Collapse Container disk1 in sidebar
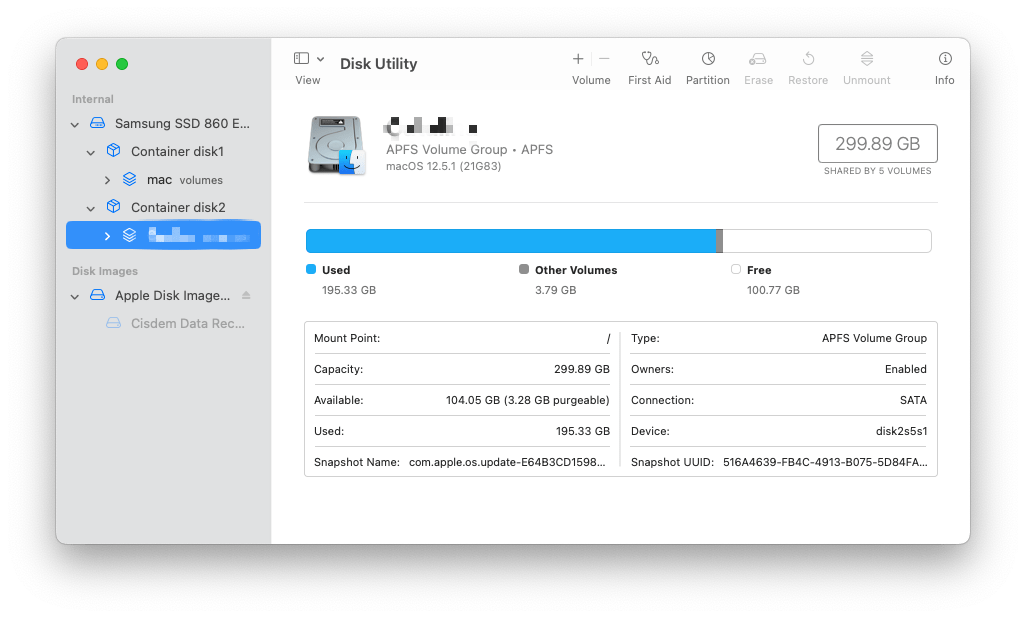 point(91,152)
